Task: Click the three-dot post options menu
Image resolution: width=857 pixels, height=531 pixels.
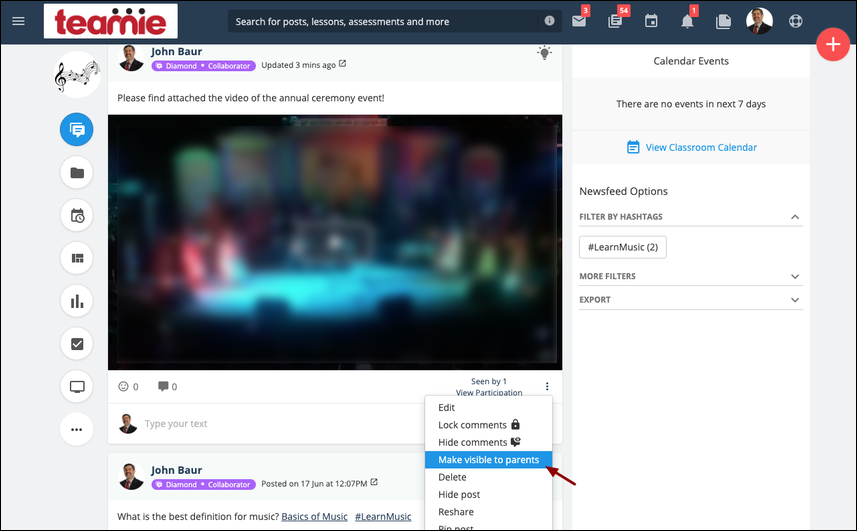Action: [x=547, y=386]
